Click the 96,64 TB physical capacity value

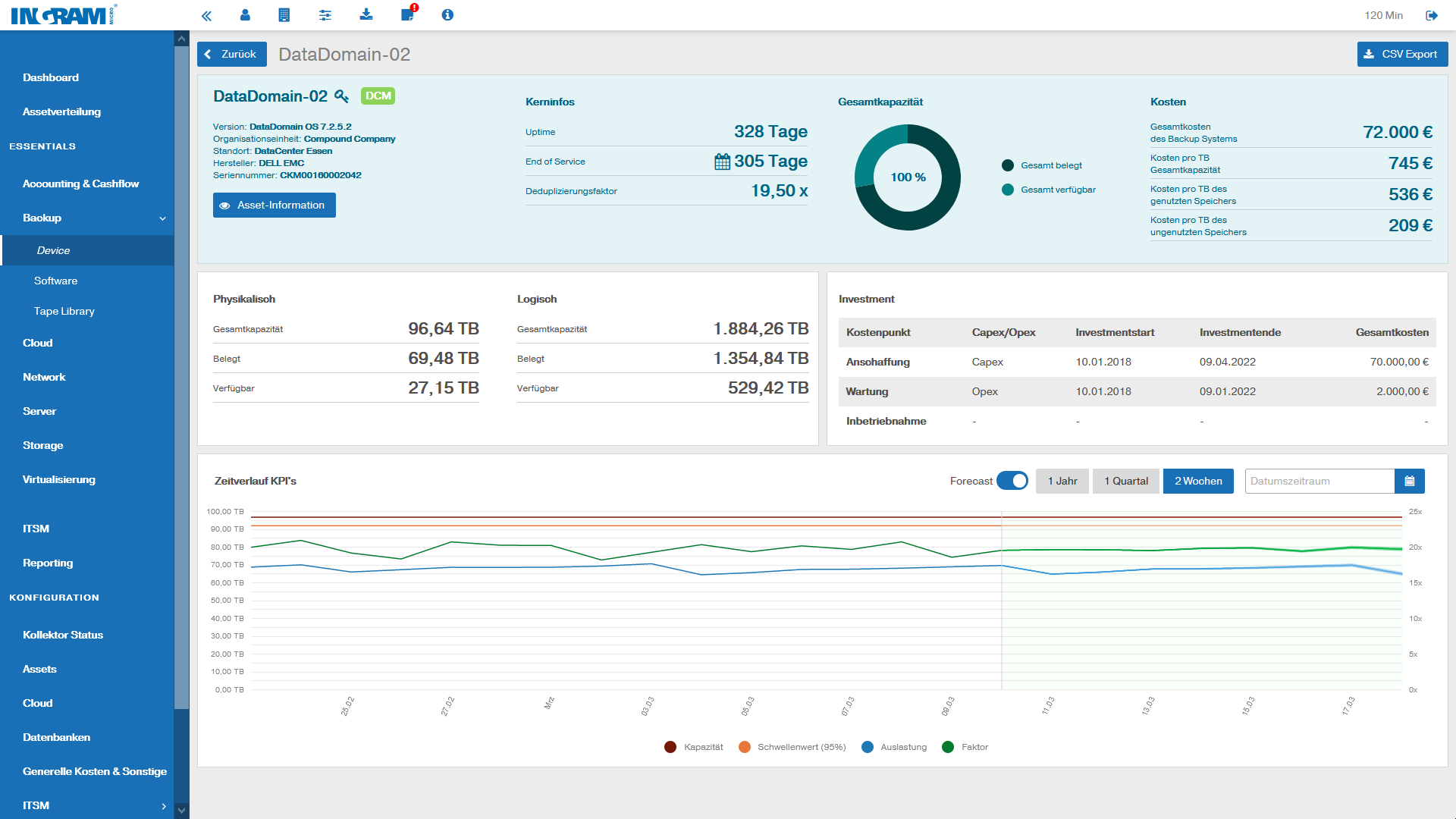[444, 328]
